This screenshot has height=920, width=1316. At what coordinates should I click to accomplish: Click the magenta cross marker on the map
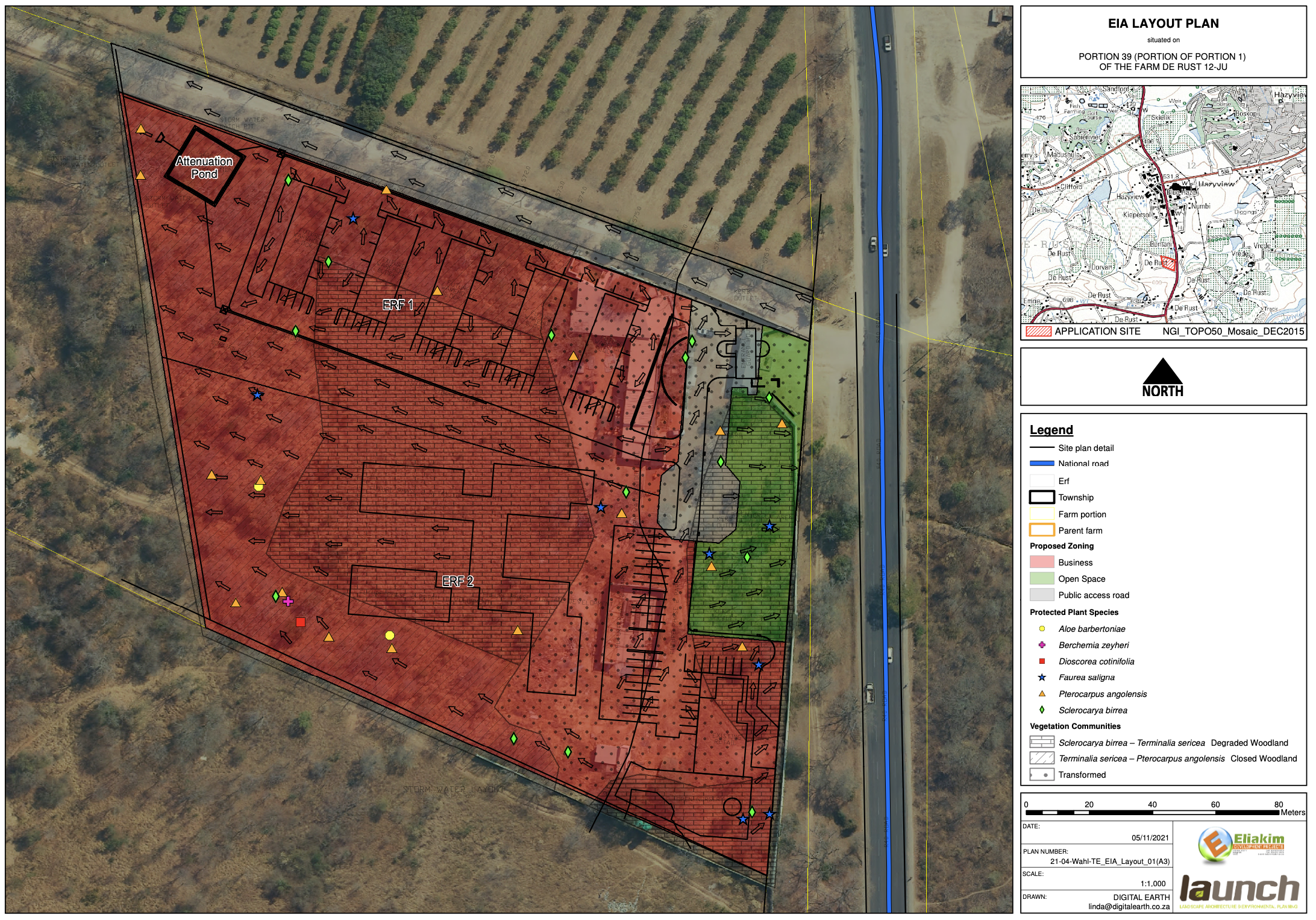(288, 601)
